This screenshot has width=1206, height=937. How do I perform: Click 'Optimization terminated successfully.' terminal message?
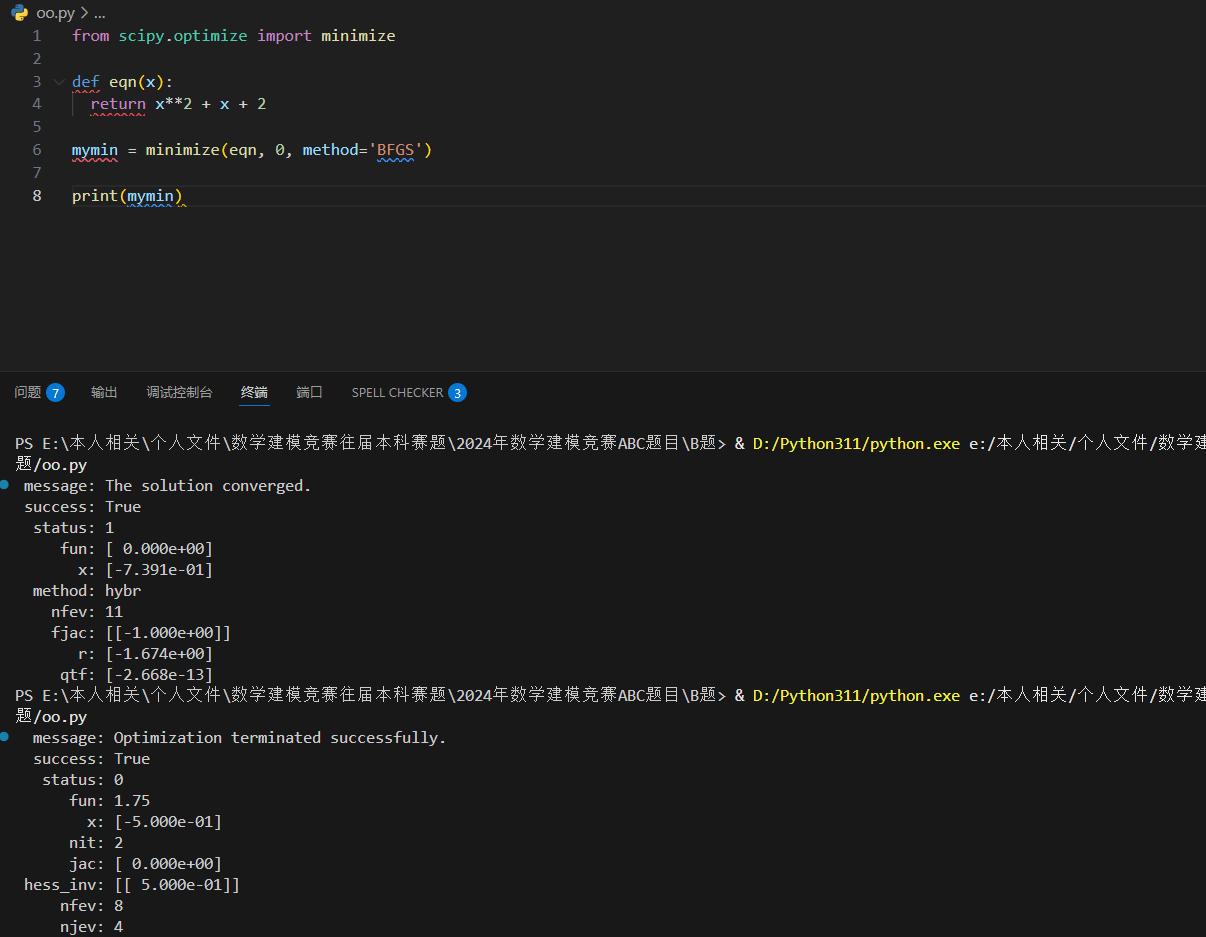point(280,738)
